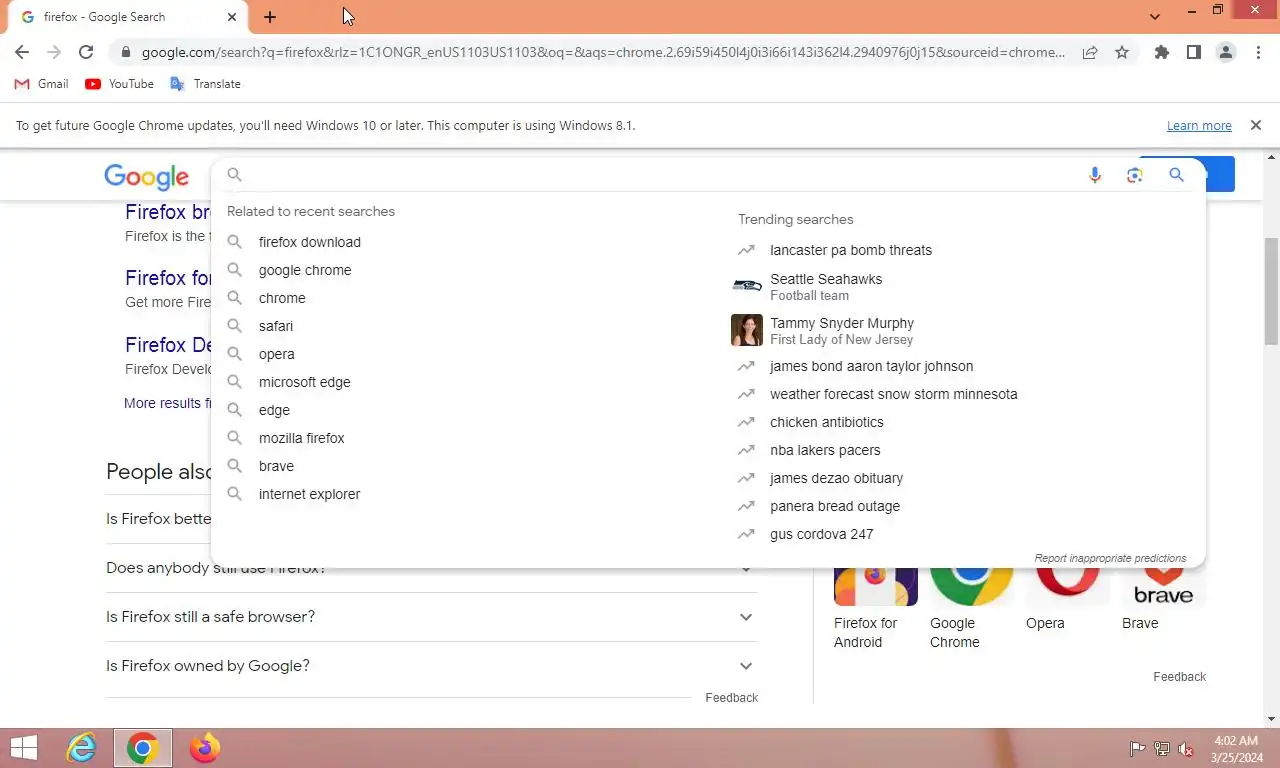This screenshot has height=768, width=1280.
Task: Click Feedback under People also ask
Action: [731, 698]
